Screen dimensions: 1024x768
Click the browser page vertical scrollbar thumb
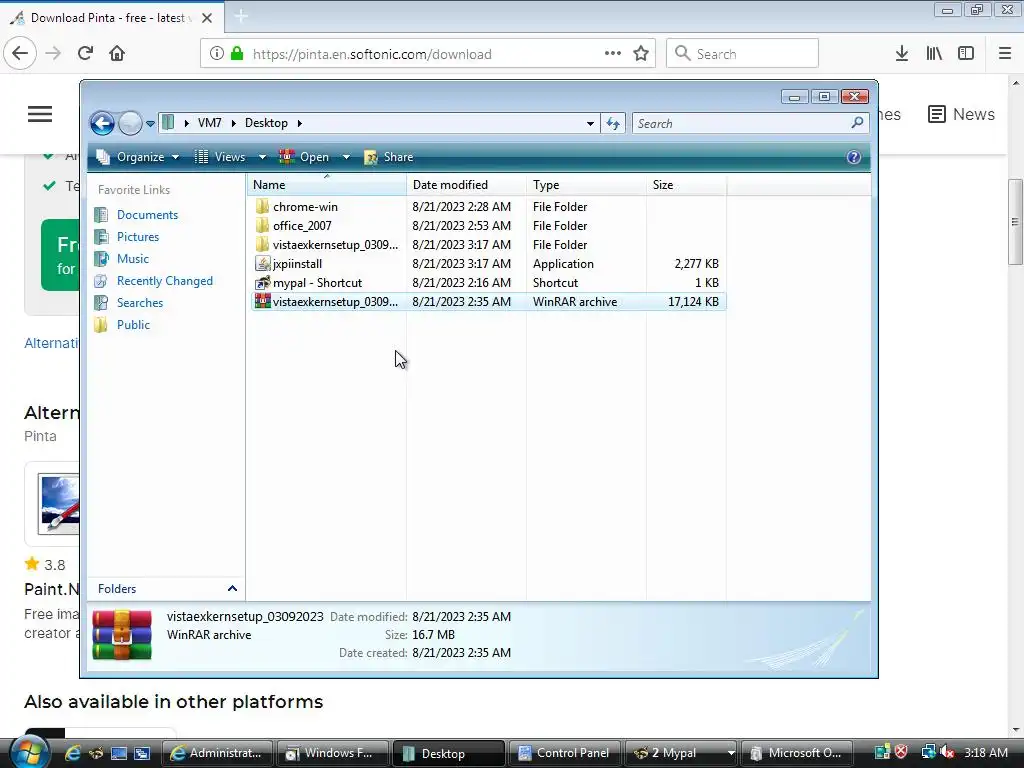(1015, 222)
